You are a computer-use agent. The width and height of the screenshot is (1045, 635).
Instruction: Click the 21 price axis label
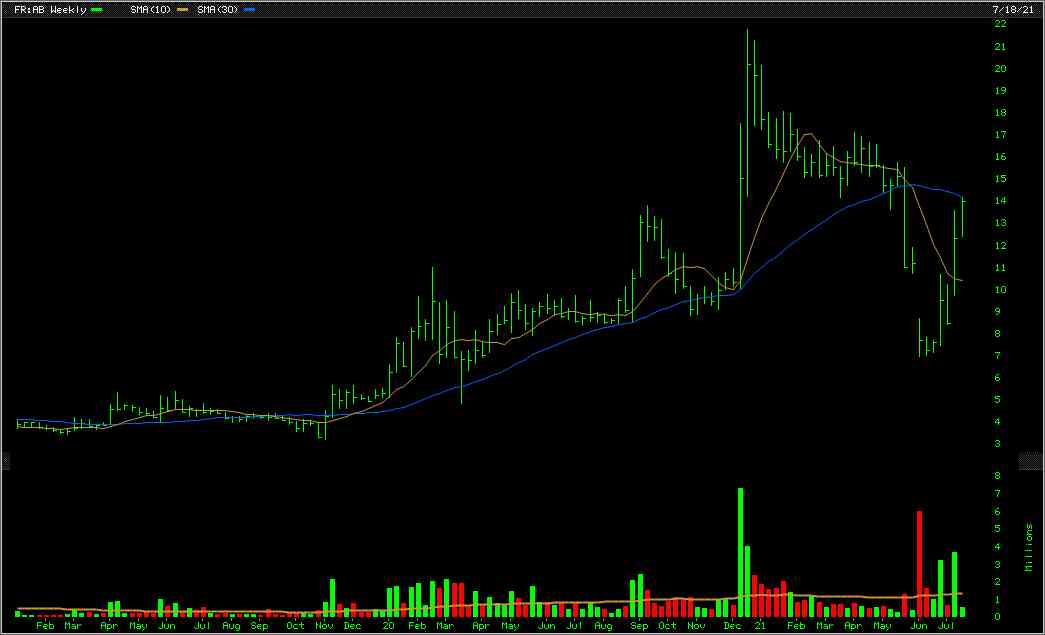click(1000, 47)
